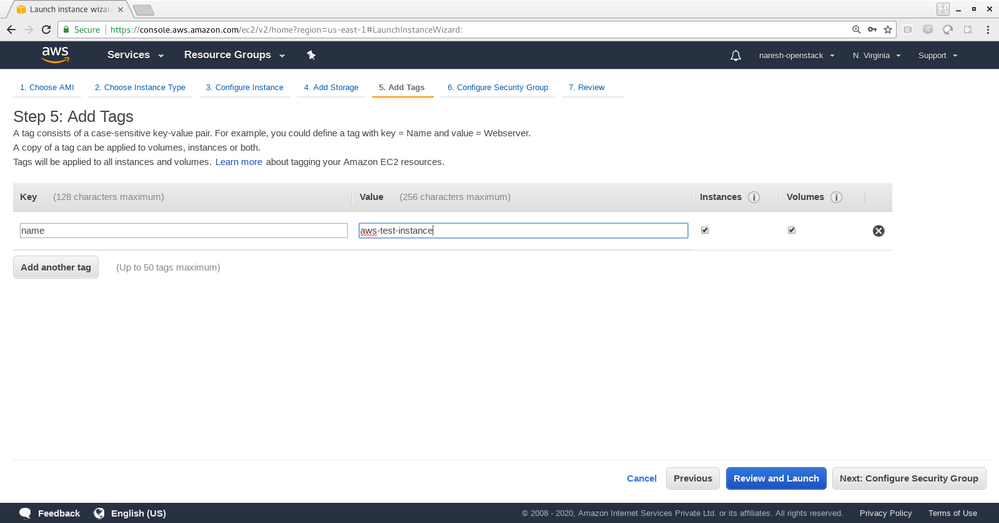999x523 pixels.
Task: Click the AWS logo home icon
Action: coord(55,55)
